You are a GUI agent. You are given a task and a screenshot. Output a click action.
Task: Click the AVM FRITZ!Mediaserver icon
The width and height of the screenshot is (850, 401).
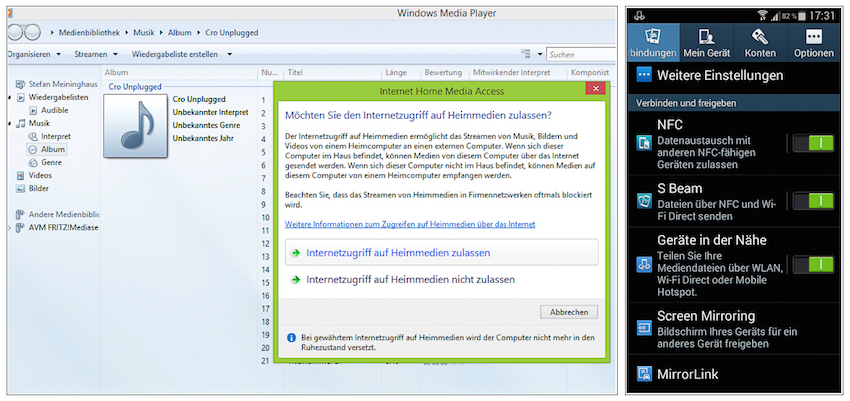(21, 228)
